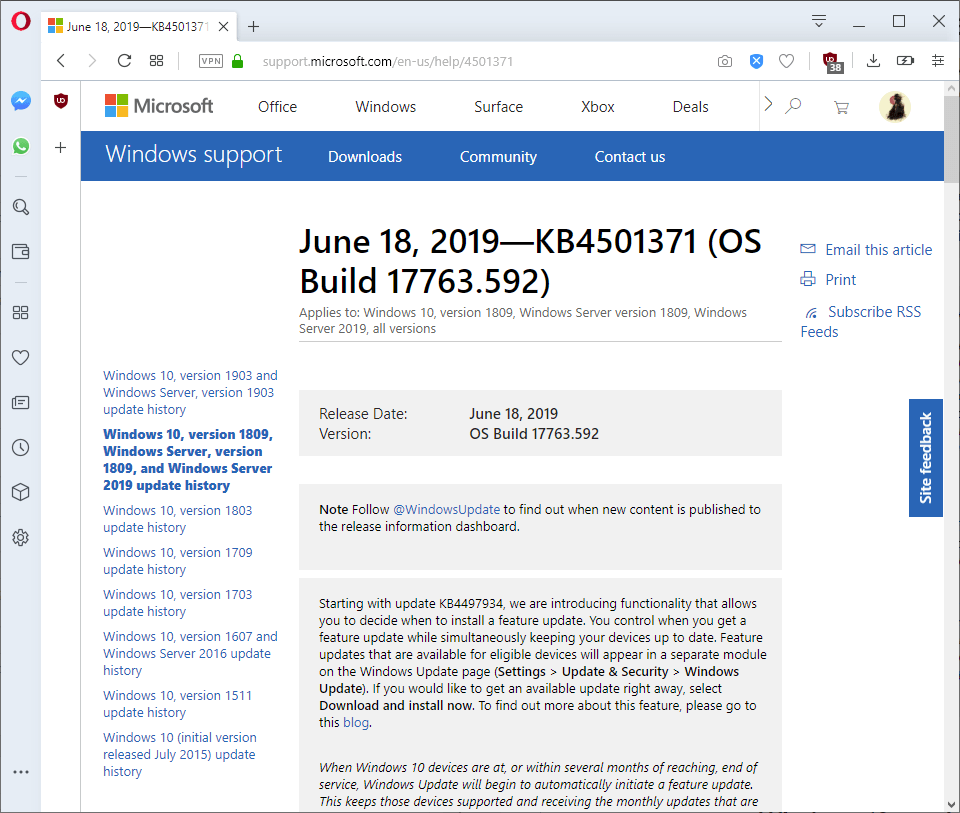Open version 1709 update history link
960x813 pixels.
tap(178, 561)
